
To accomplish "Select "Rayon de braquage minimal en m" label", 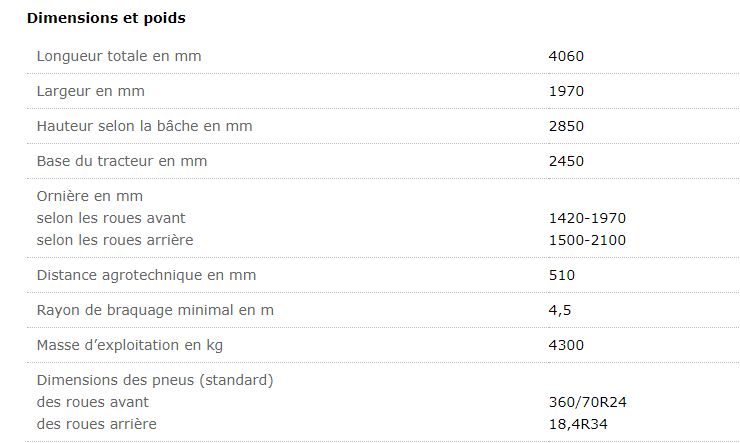I will point(155,310).
